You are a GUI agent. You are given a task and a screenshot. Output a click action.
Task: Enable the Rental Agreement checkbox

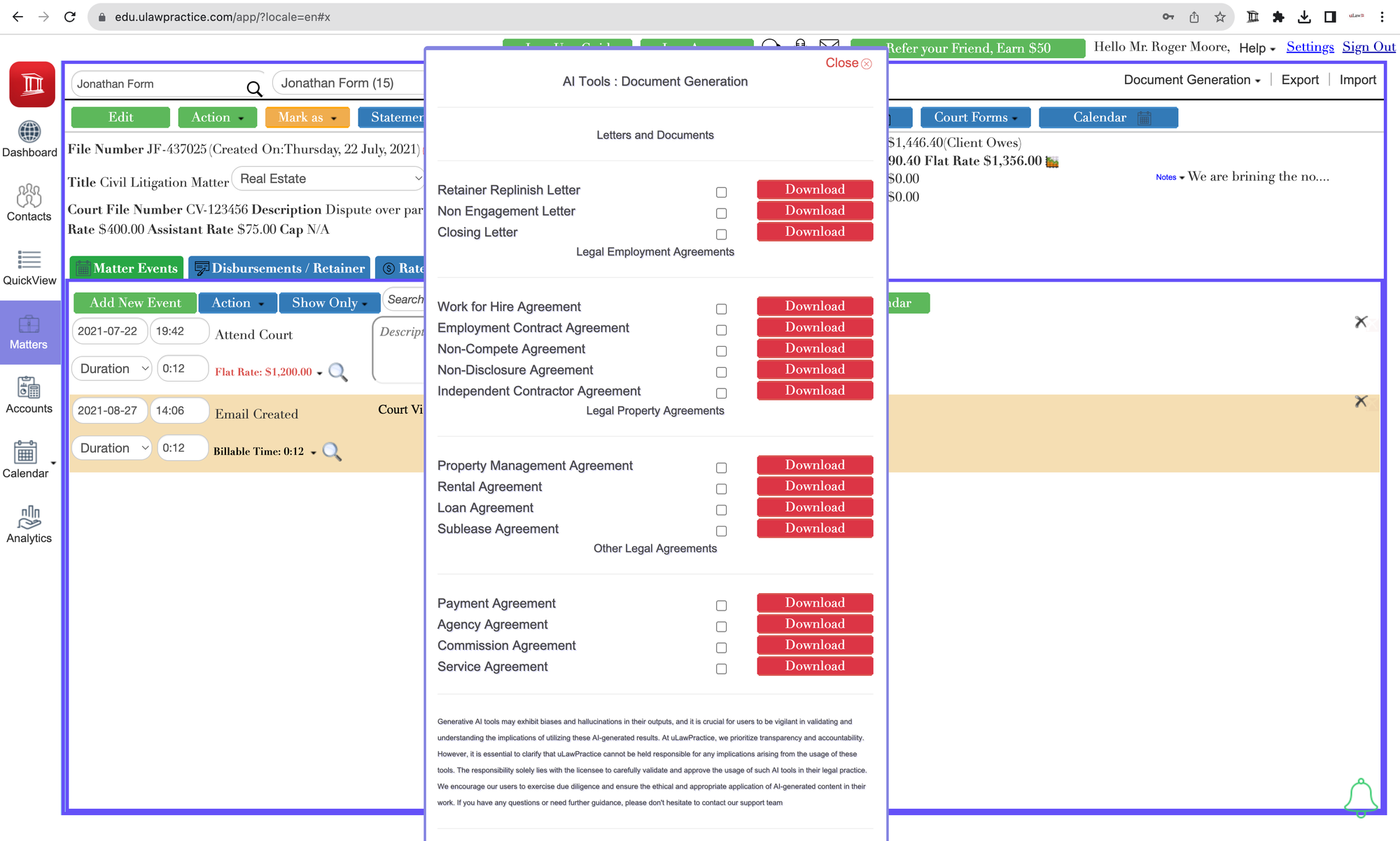(x=721, y=489)
